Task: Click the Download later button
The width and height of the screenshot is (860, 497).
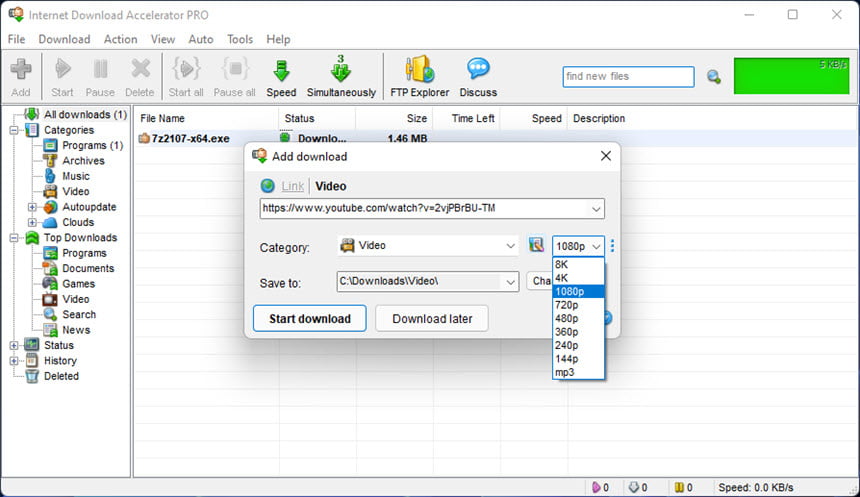Action: (x=432, y=319)
